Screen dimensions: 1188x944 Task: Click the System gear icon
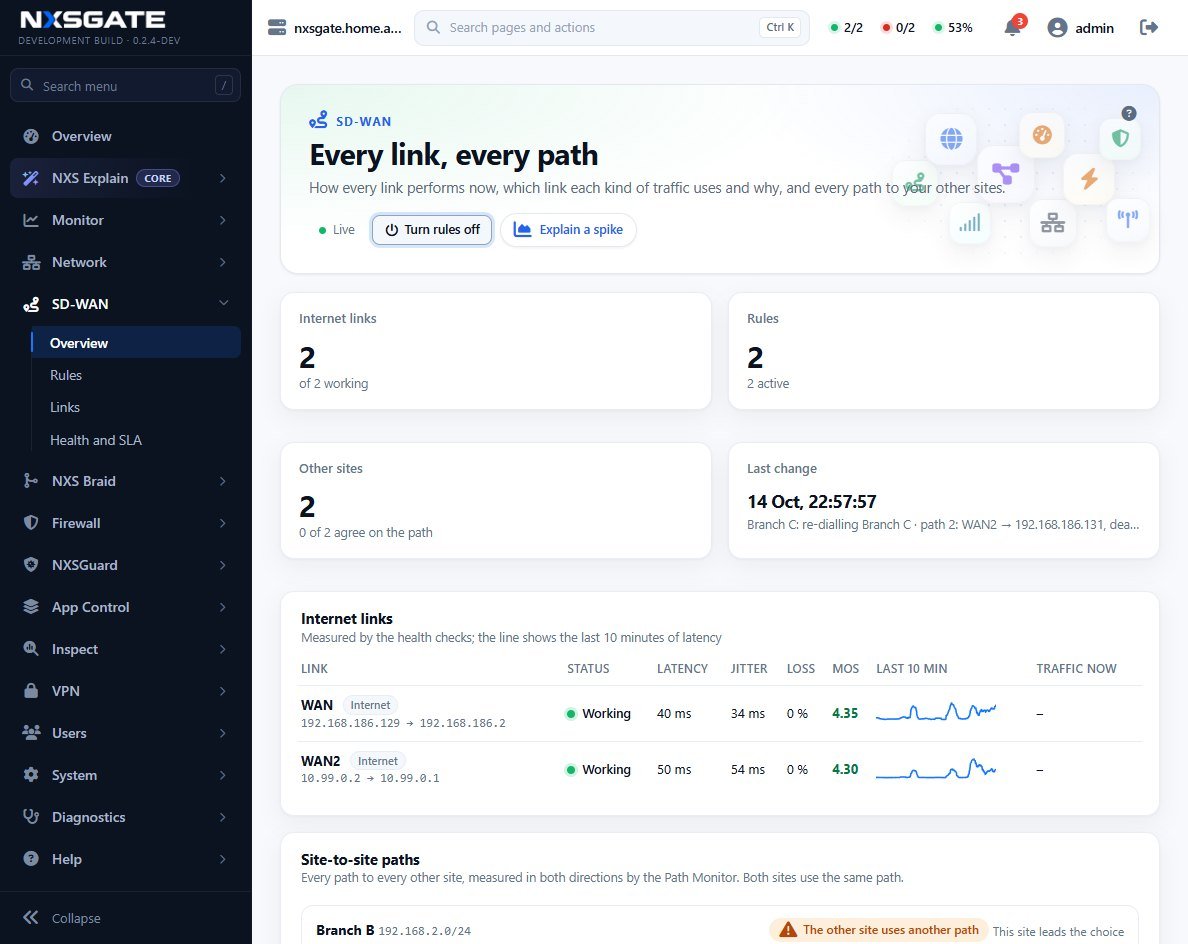(31, 775)
